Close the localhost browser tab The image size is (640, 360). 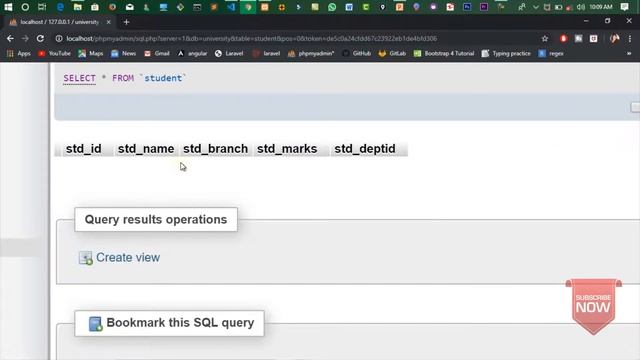click(x=108, y=22)
